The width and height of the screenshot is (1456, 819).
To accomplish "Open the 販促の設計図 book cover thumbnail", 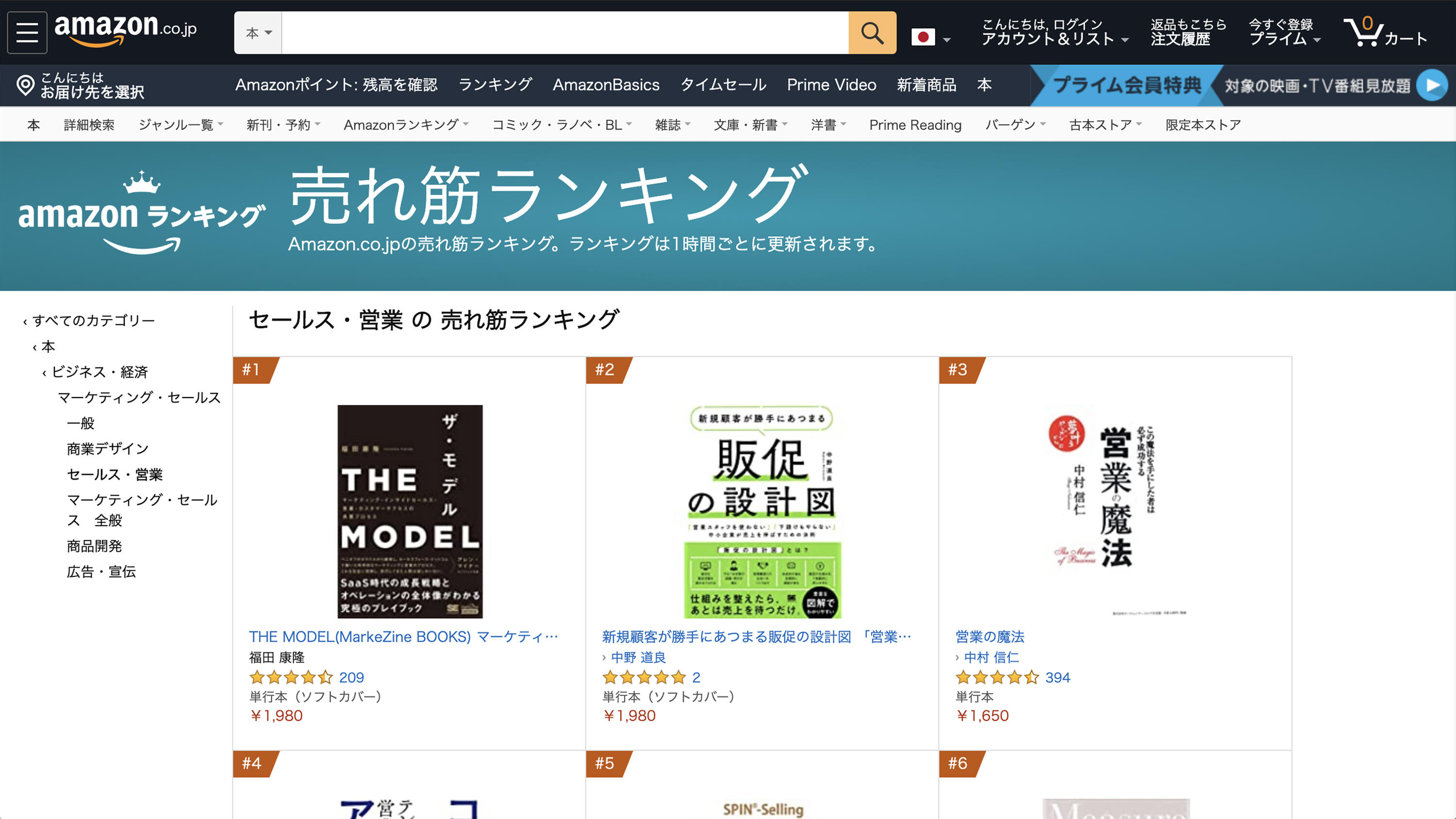I will (761, 511).
